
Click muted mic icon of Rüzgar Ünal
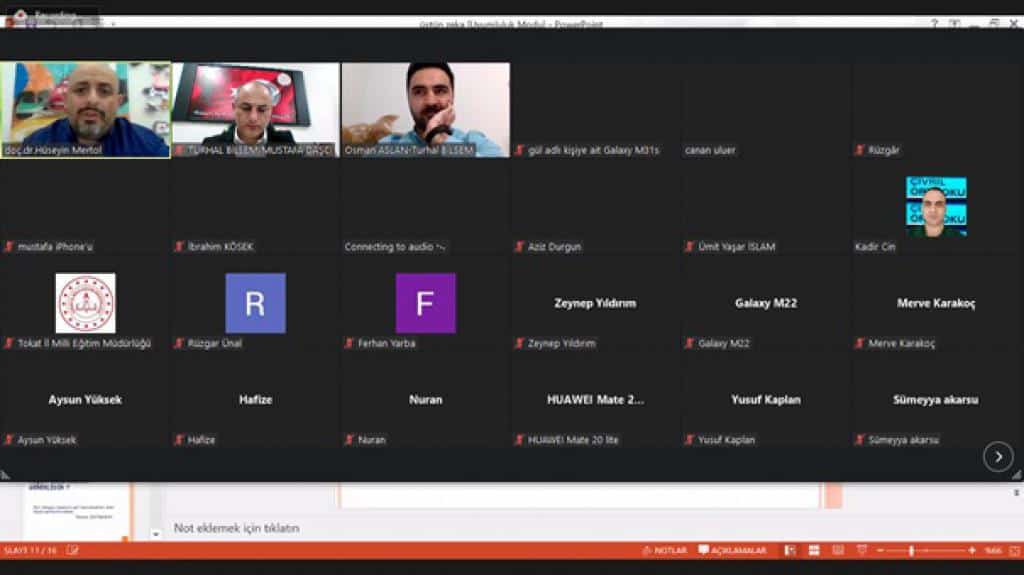179,343
